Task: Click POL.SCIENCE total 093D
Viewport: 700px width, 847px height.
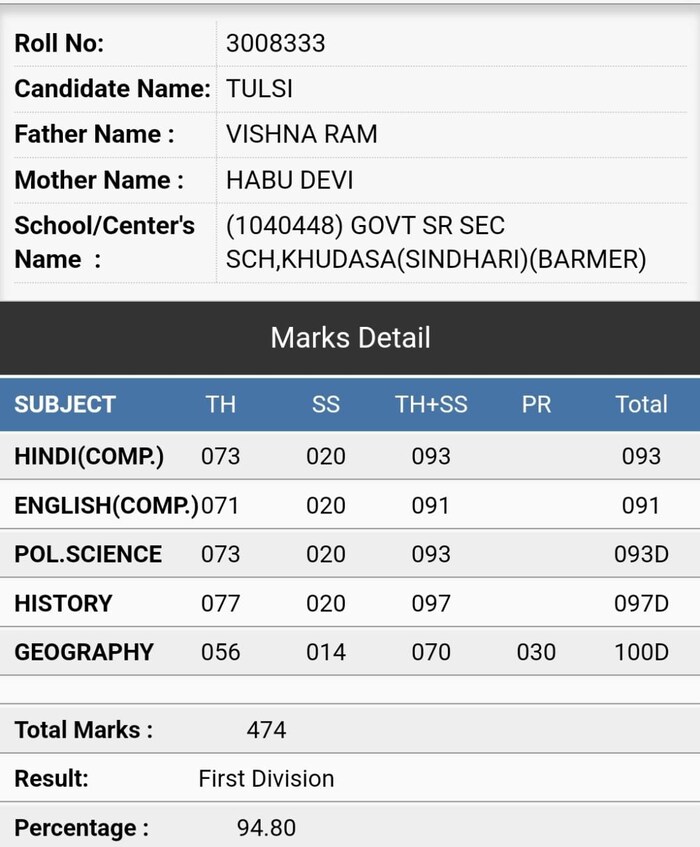Action: [x=641, y=554]
